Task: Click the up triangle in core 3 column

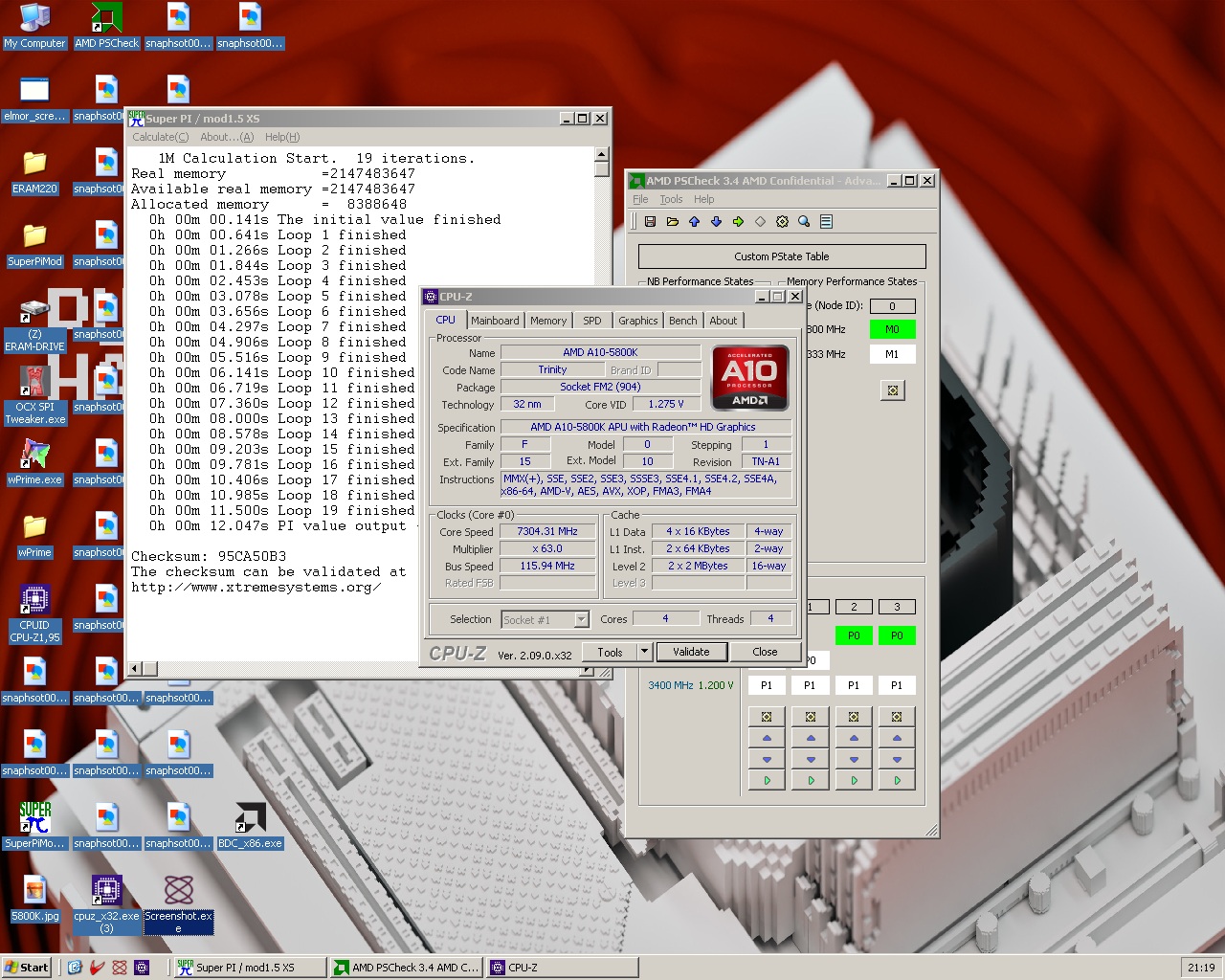Action: 897,738
